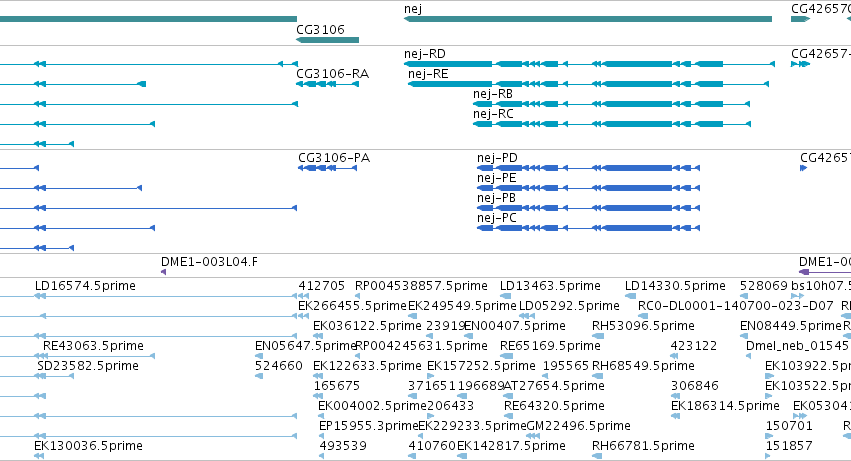Screen dimensions: 851x461
Task: Click the EK142817.5prime label
Action: click(511, 446)
